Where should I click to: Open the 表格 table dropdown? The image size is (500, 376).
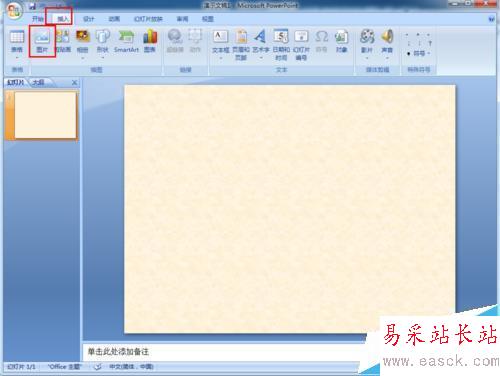tap(17, 45)
